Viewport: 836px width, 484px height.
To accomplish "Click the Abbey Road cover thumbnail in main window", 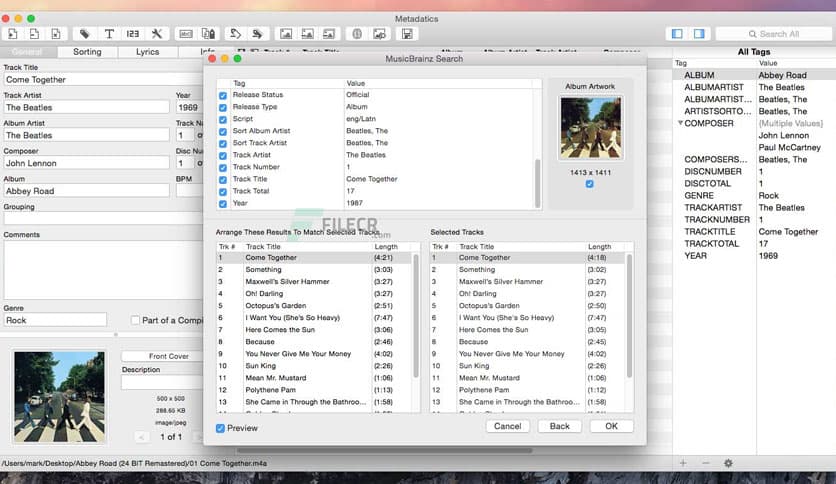I will 60,397.
